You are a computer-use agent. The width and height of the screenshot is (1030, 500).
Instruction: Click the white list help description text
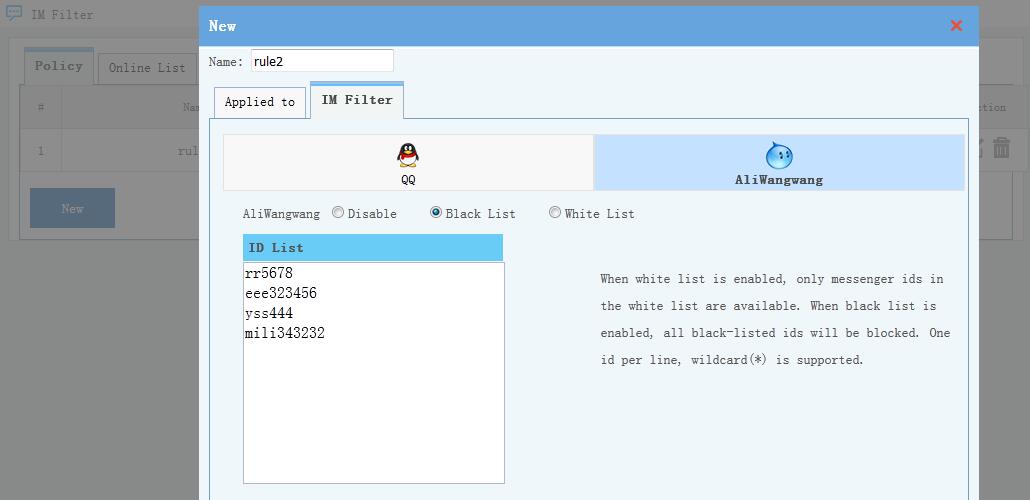click(x=775, y=319)
